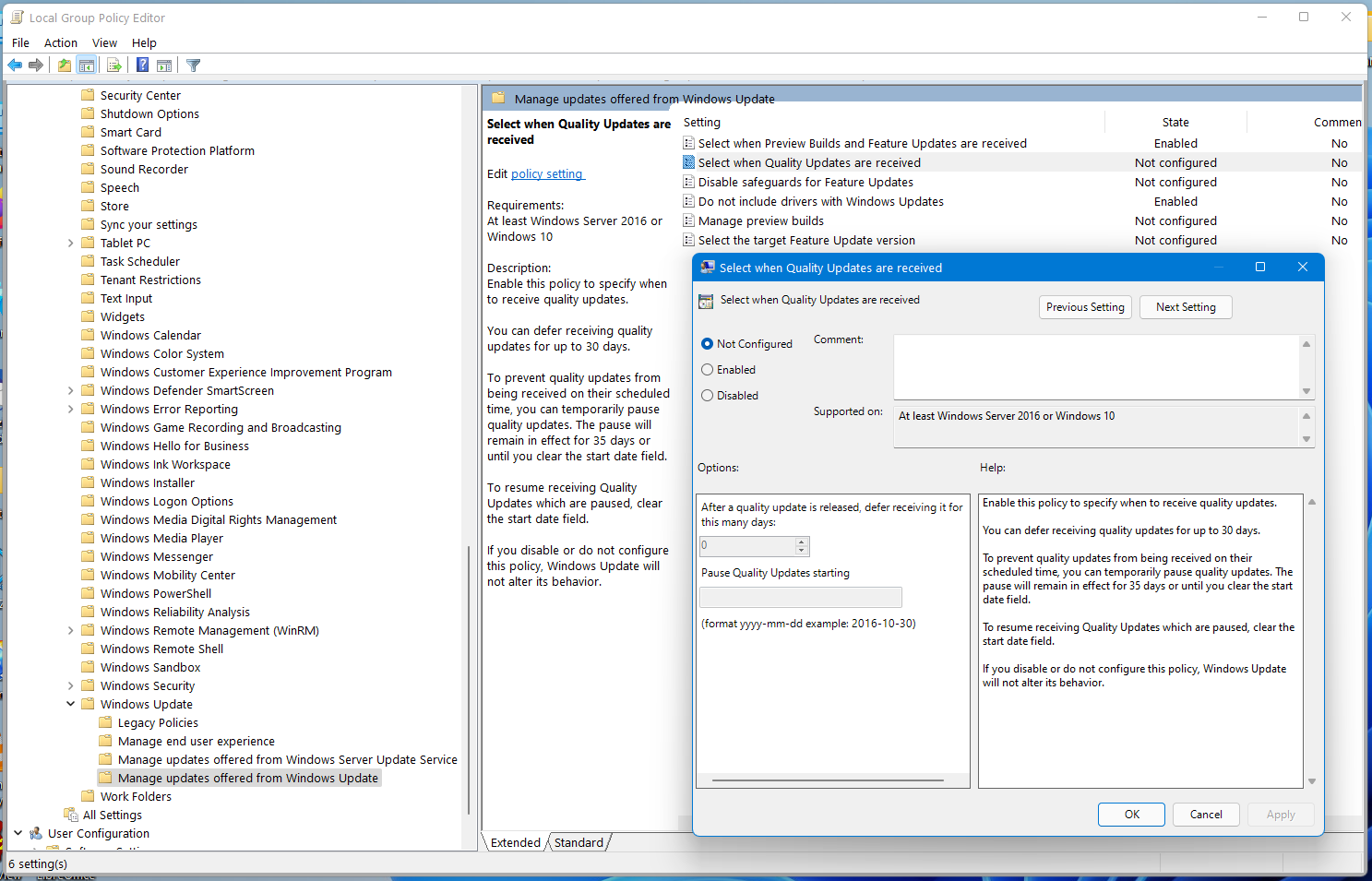Click inside the Comment text box

point(1096,366)
